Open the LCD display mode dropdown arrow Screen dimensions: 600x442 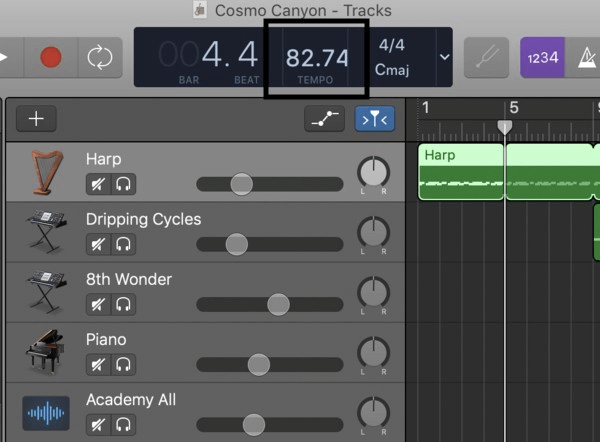(444, 57)
